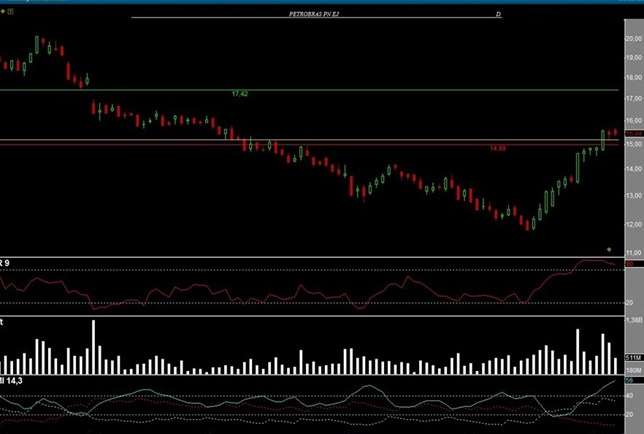Click the D daily timeframe label
This screenshot has width=644, height=434.
[498, 15]
